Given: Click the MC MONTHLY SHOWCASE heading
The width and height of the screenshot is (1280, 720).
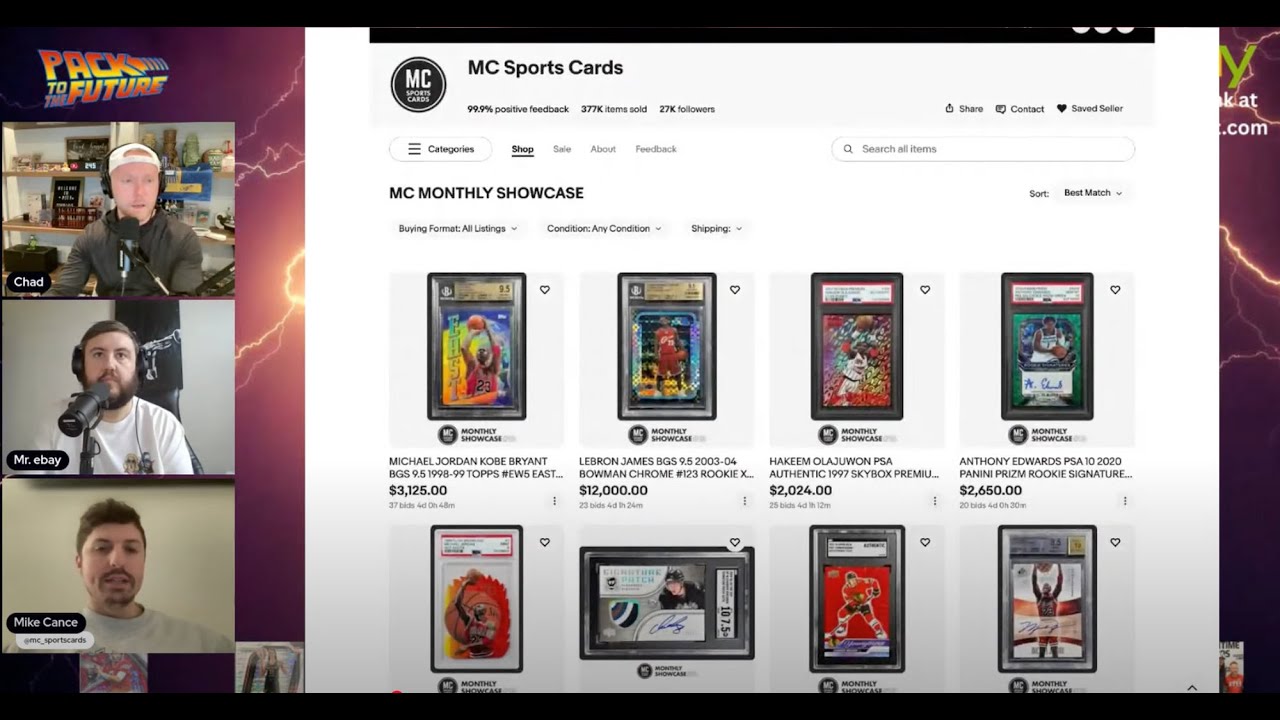Looking at the screenshot, I should click(x=486, y=193).
